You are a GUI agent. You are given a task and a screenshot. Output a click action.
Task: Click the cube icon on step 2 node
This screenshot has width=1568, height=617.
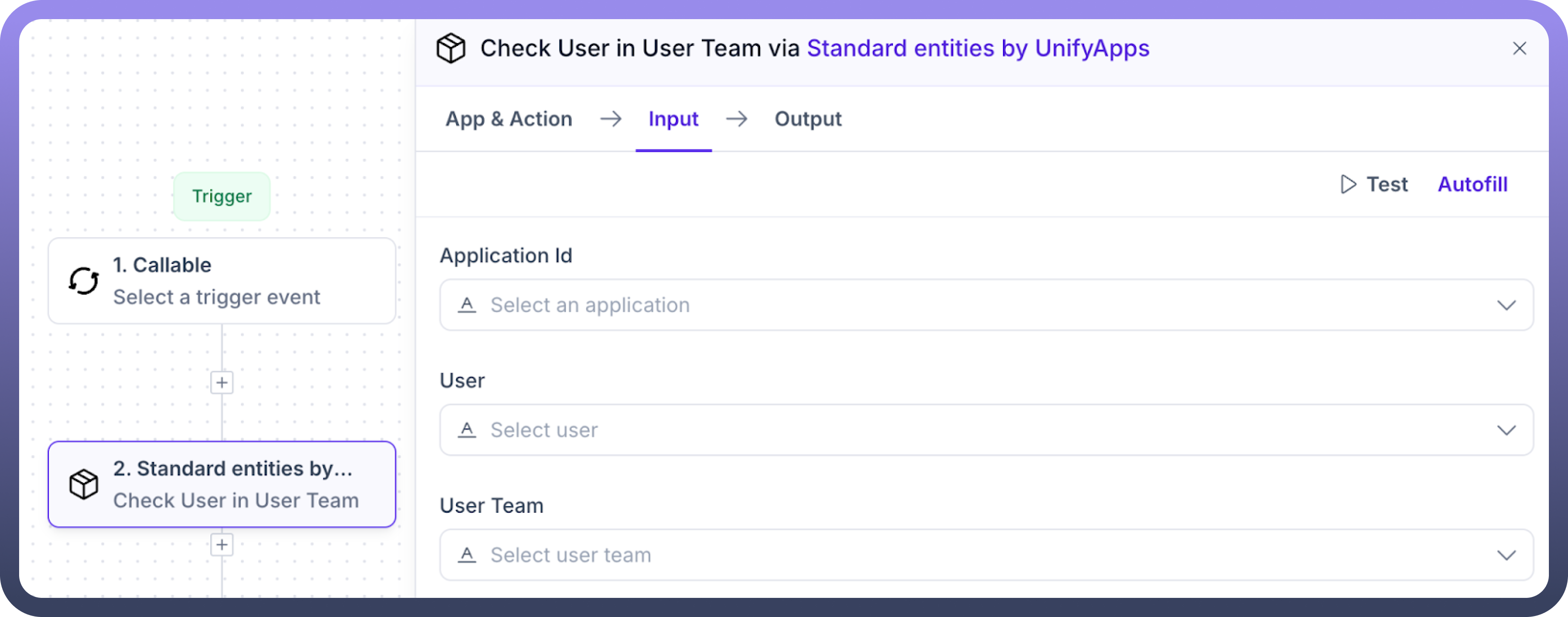coord(83,484)
